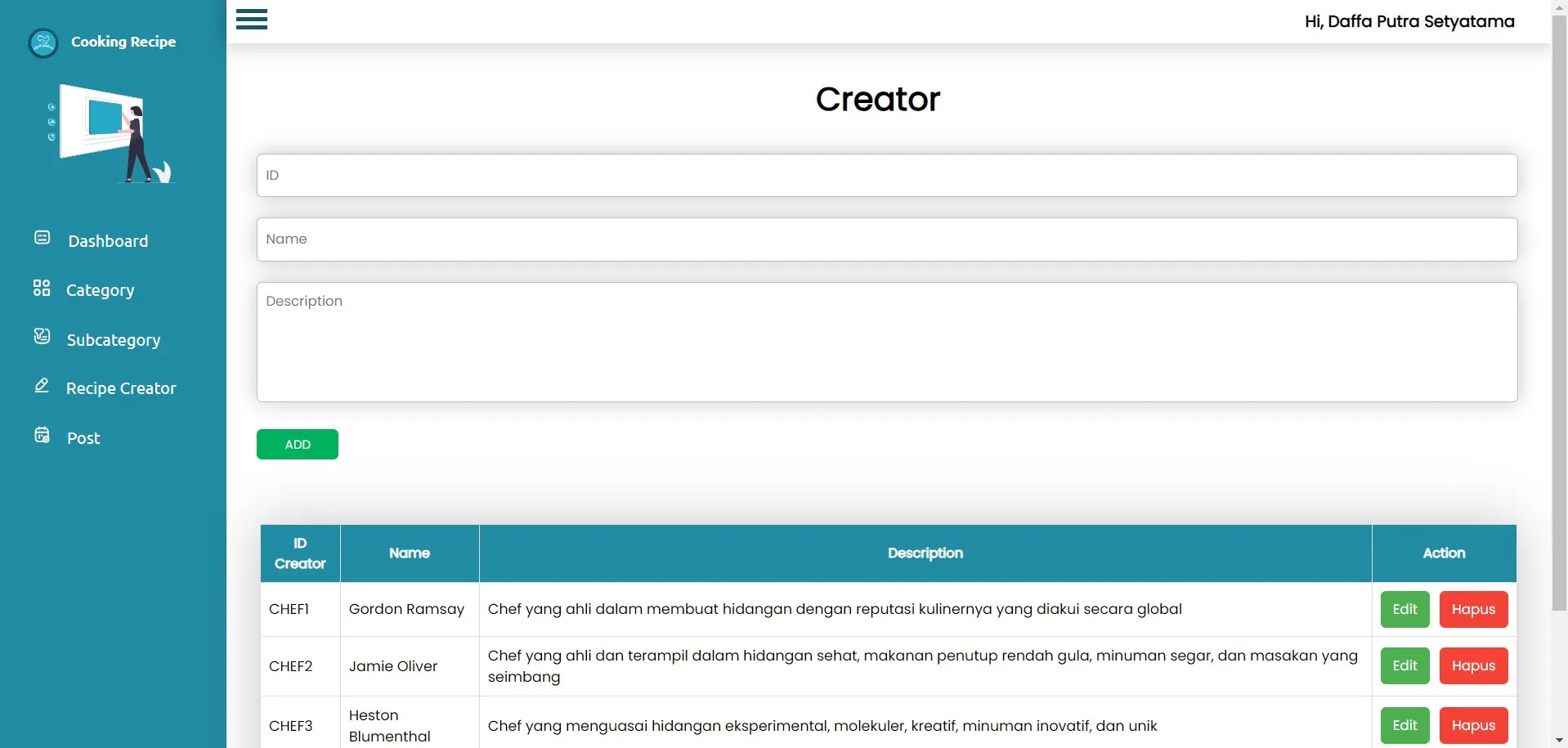Click the sidebar illustration image

(x=112, y=134)
